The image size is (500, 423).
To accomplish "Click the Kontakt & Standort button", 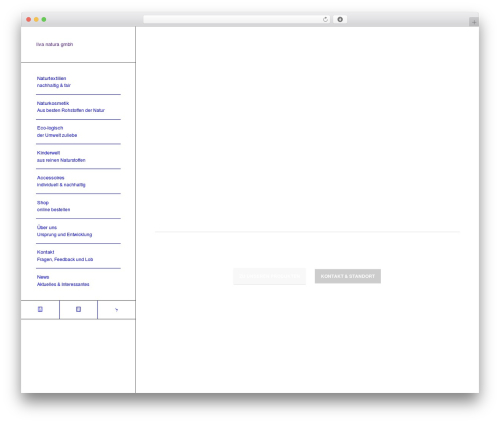I will 348,276.
